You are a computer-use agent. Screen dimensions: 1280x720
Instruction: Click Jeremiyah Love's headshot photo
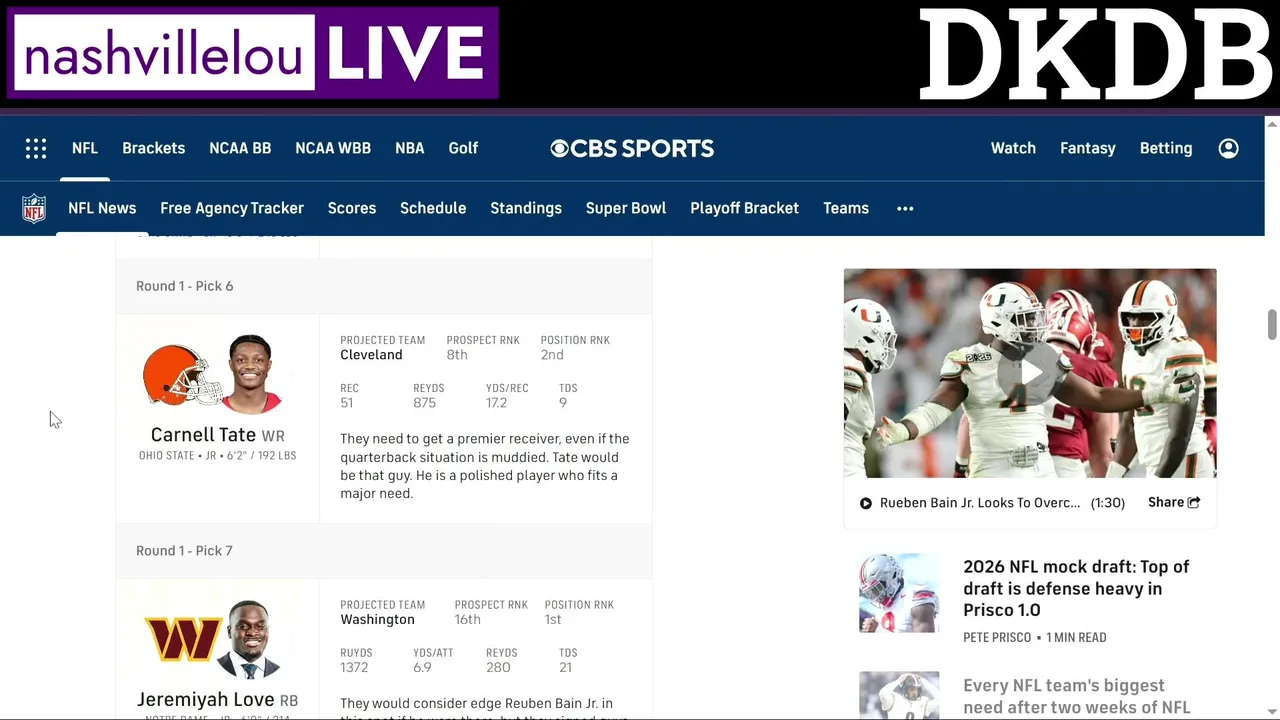click(248, 640)
